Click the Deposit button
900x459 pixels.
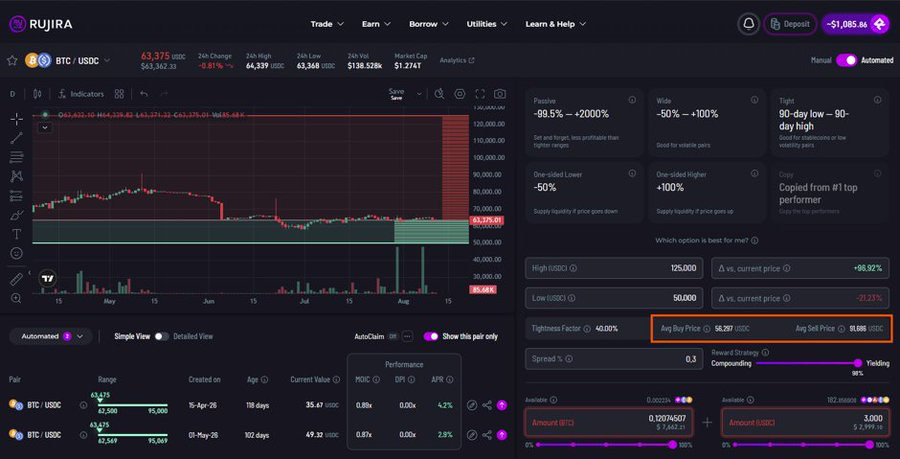tap(790, 24)
